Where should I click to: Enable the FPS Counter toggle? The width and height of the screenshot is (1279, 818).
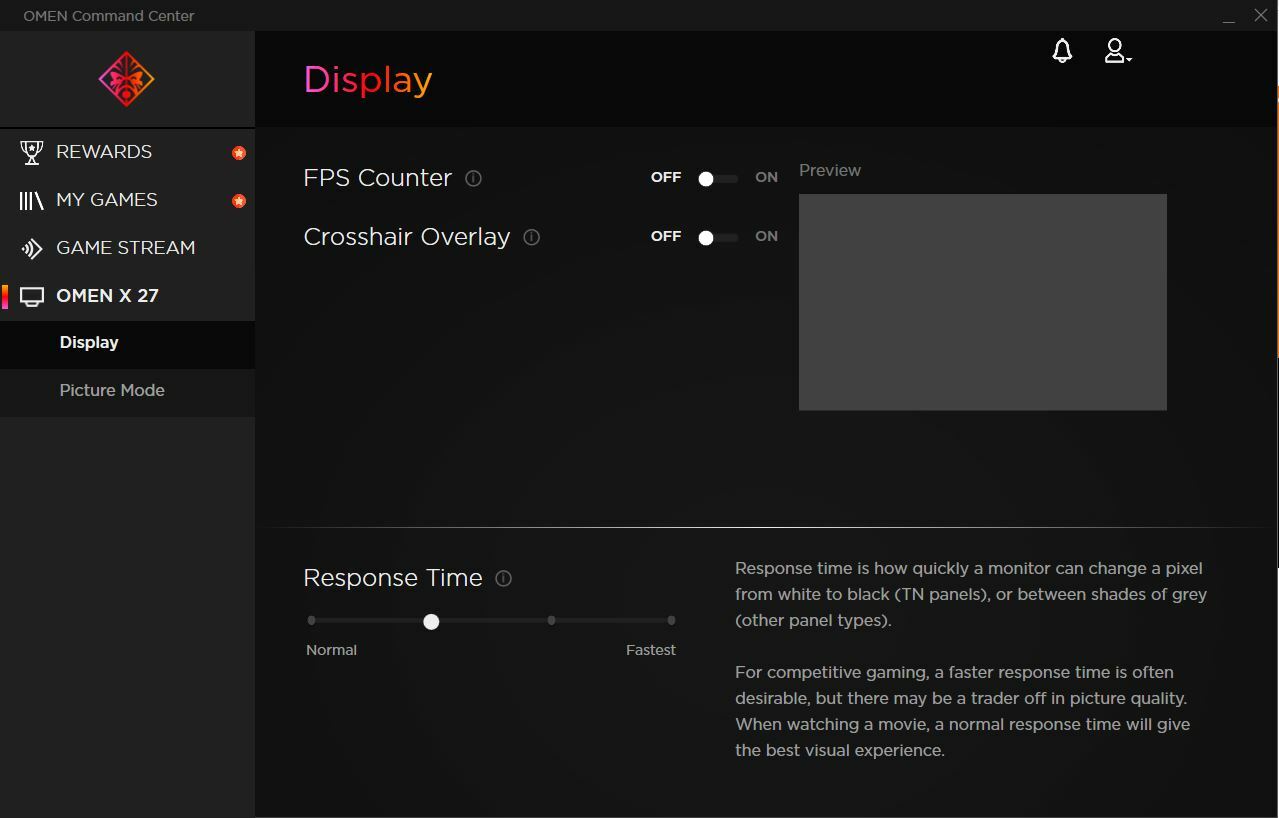click(717, 178)
